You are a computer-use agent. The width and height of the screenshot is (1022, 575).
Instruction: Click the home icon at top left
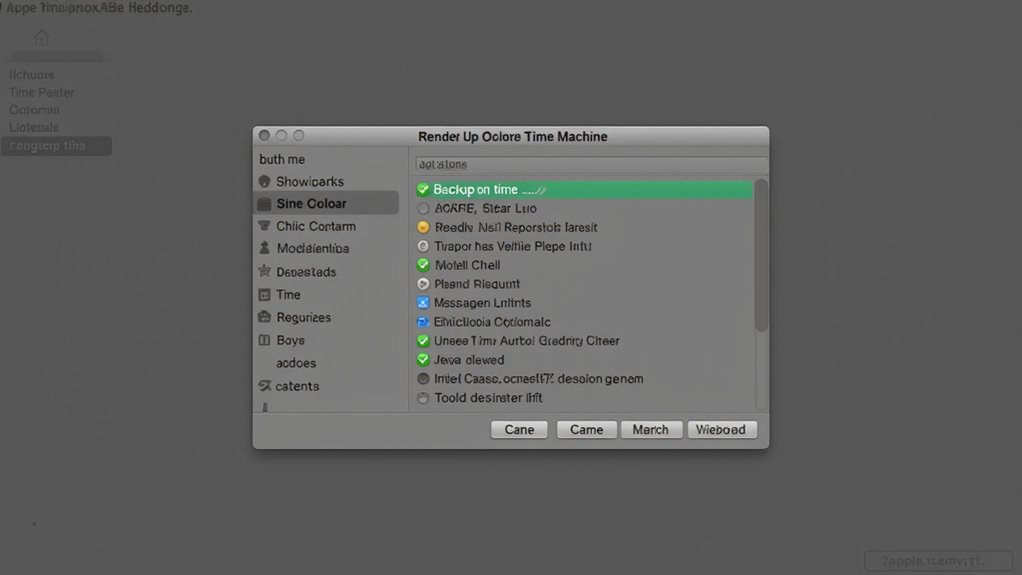(41, 38)
